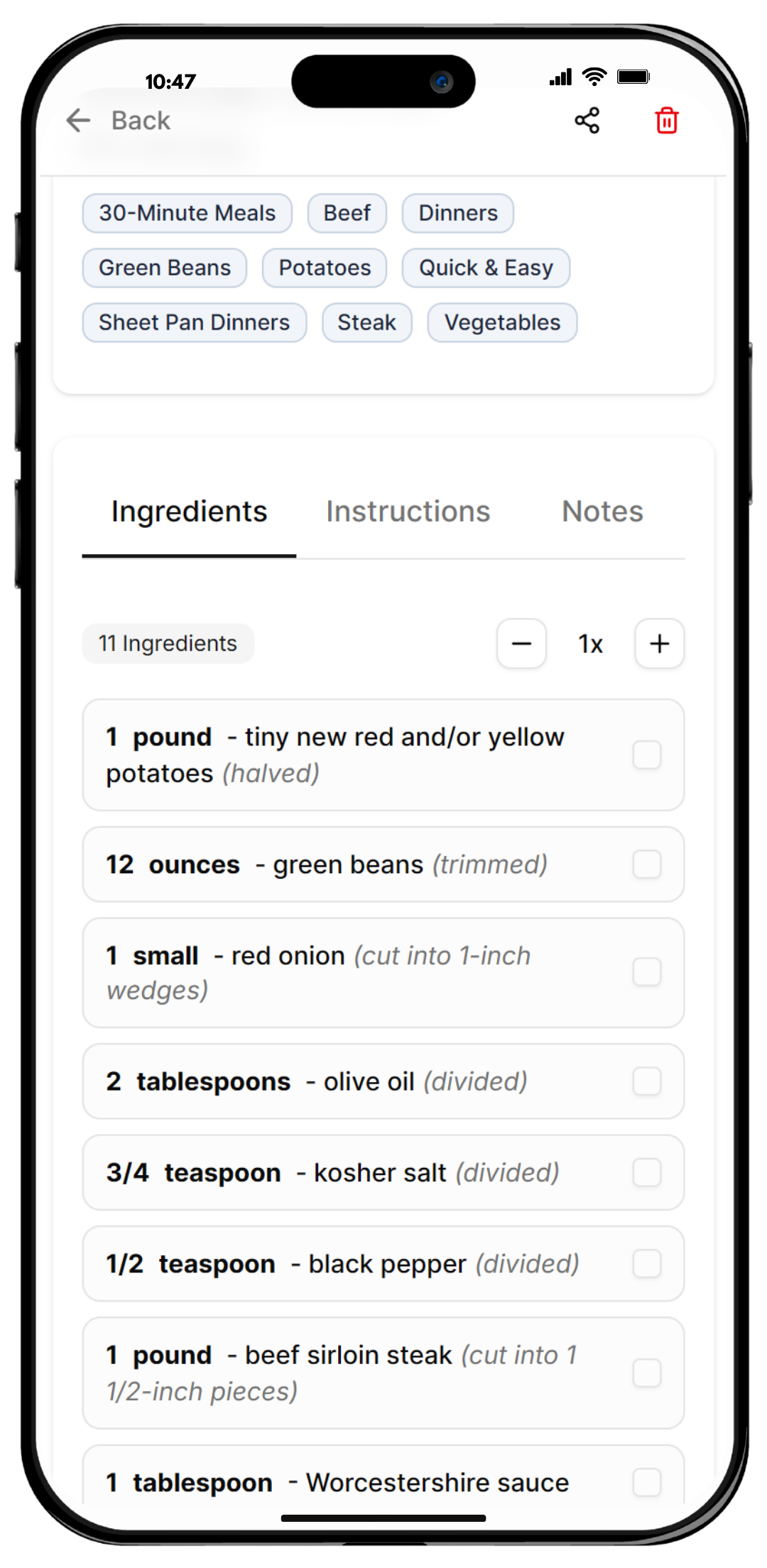Screen dimensions: 767x1568
Task: Increase servings with the plus button
Action: click(x=659, y=644)
